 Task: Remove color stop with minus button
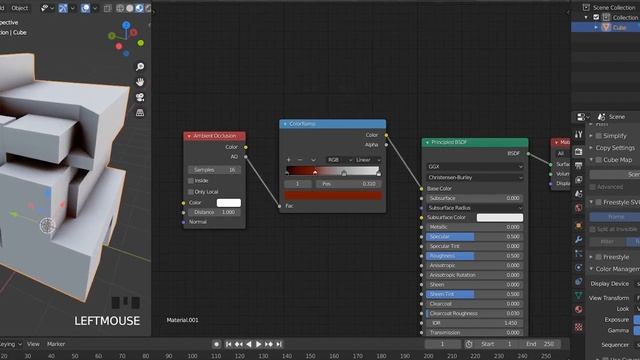300,160
